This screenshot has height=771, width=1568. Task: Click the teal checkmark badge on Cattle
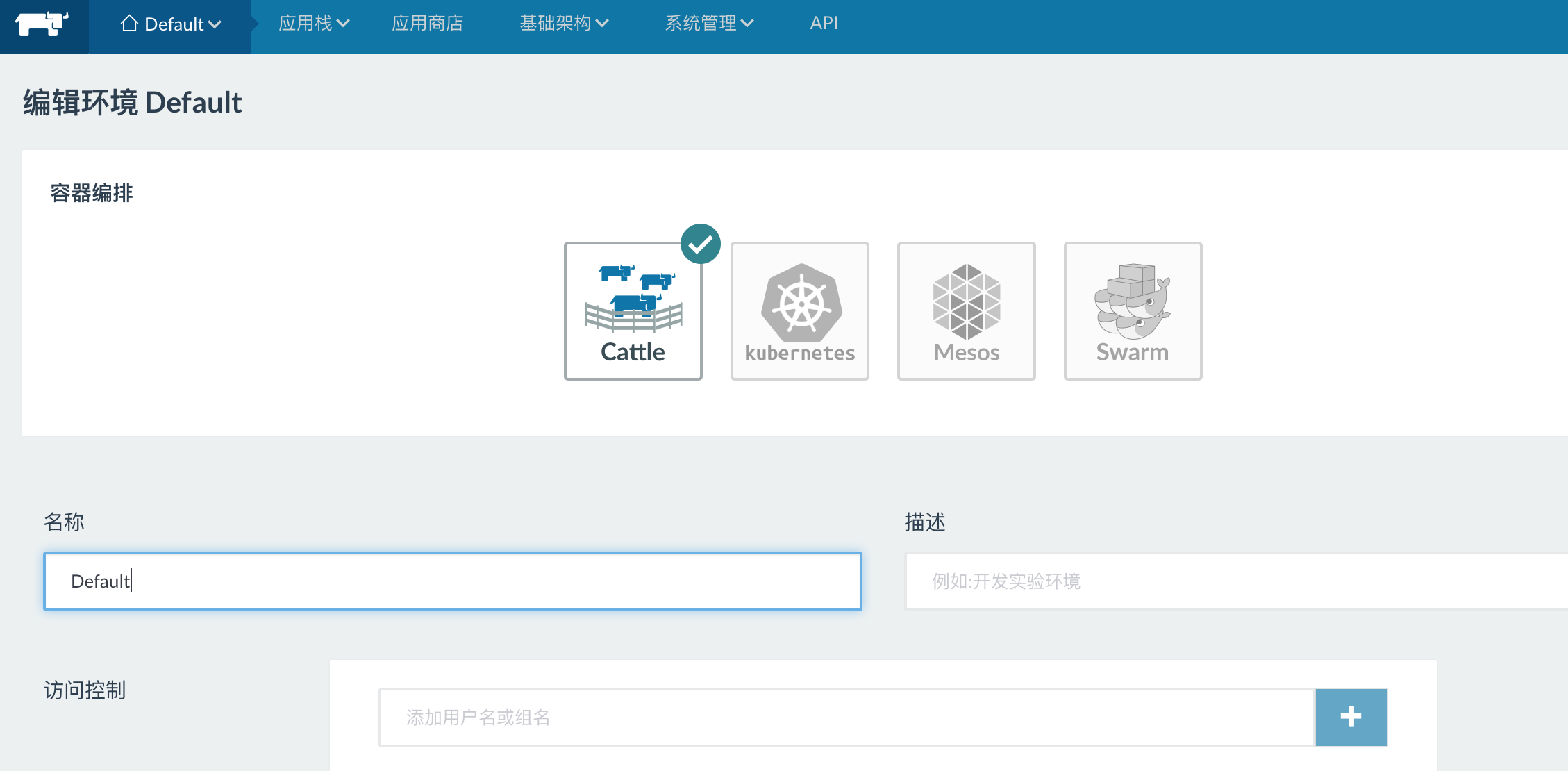700,244
